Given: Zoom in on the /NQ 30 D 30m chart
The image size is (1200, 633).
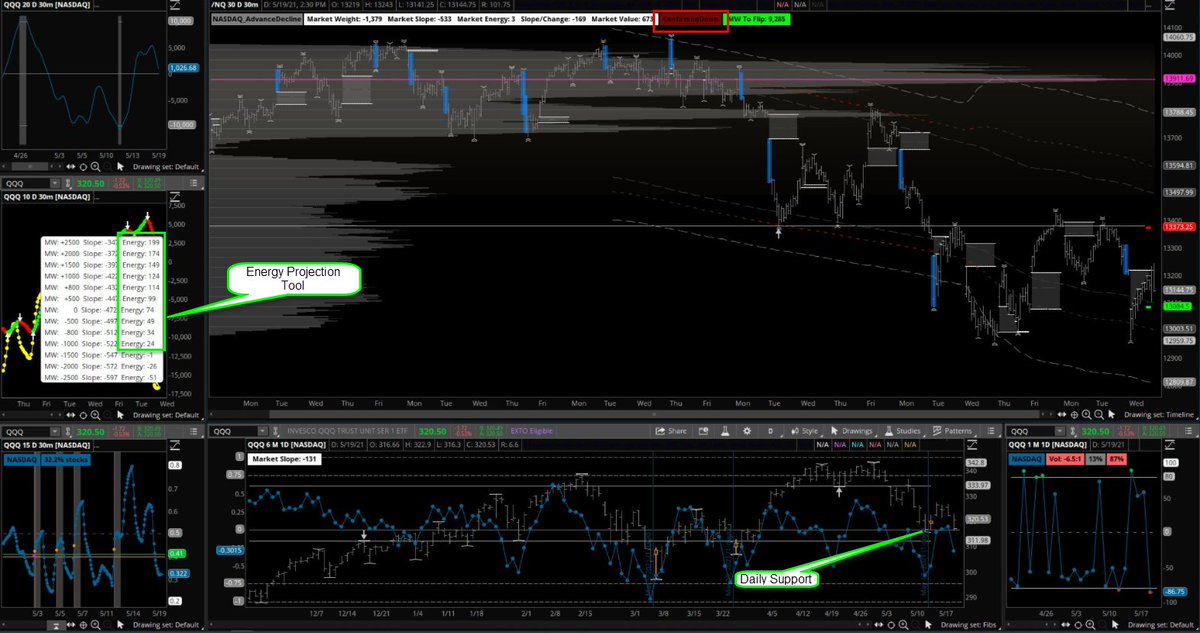Looking at the screenshot, I should tap(1086, 414).
